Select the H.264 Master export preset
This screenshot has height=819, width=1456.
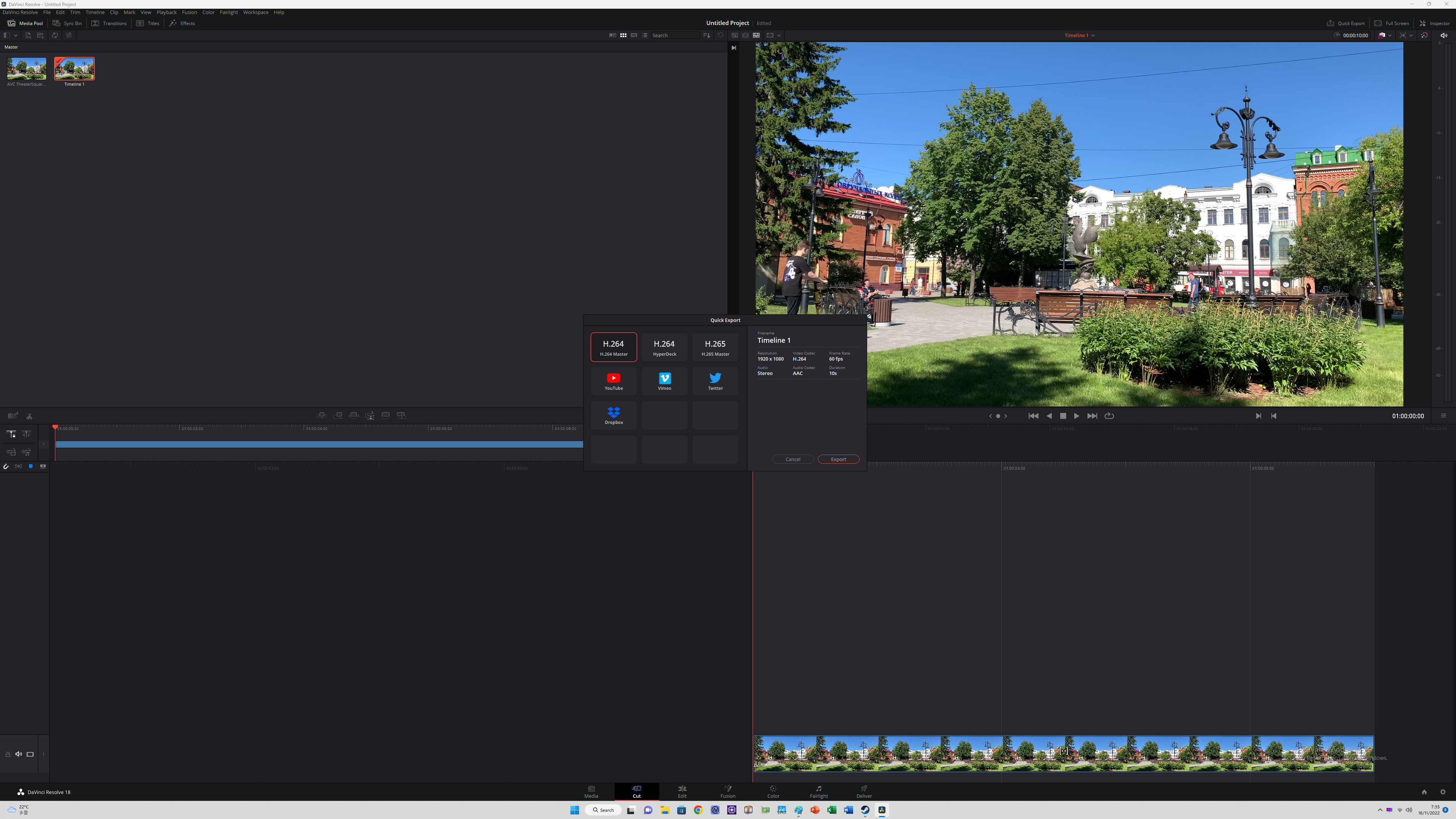click(x=613, y=347)
